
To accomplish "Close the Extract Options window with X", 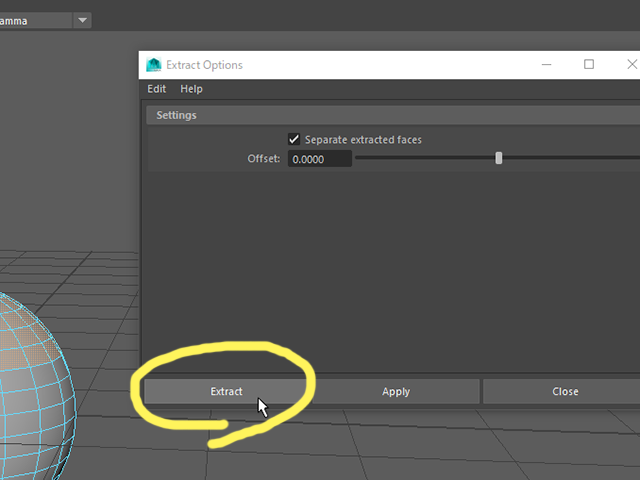I will point(632,64).
